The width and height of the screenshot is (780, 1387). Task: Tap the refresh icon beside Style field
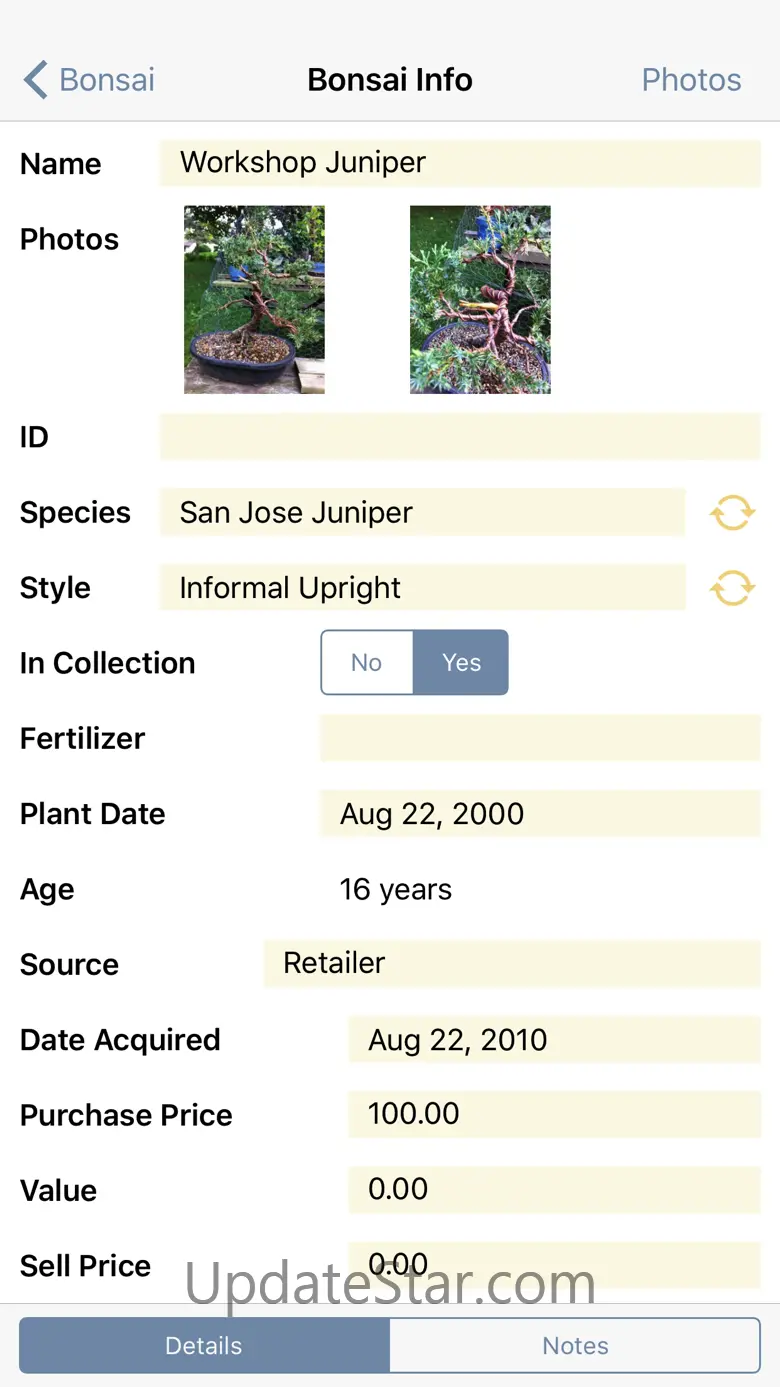[x=732, y=588]
